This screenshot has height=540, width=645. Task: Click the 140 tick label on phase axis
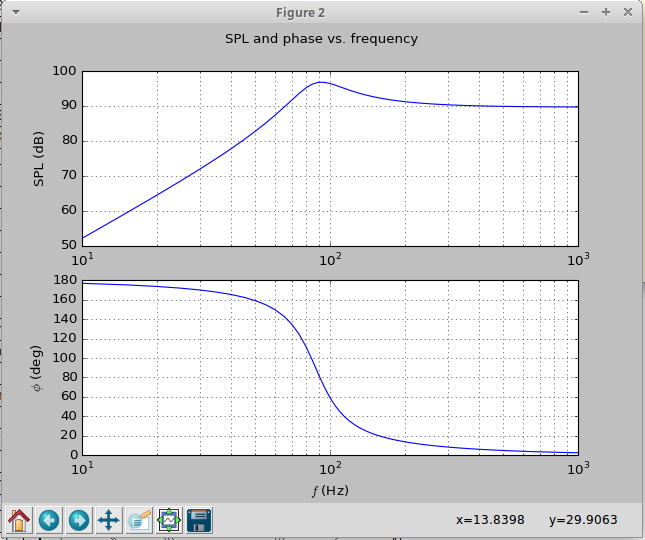[x=65, y=319]
